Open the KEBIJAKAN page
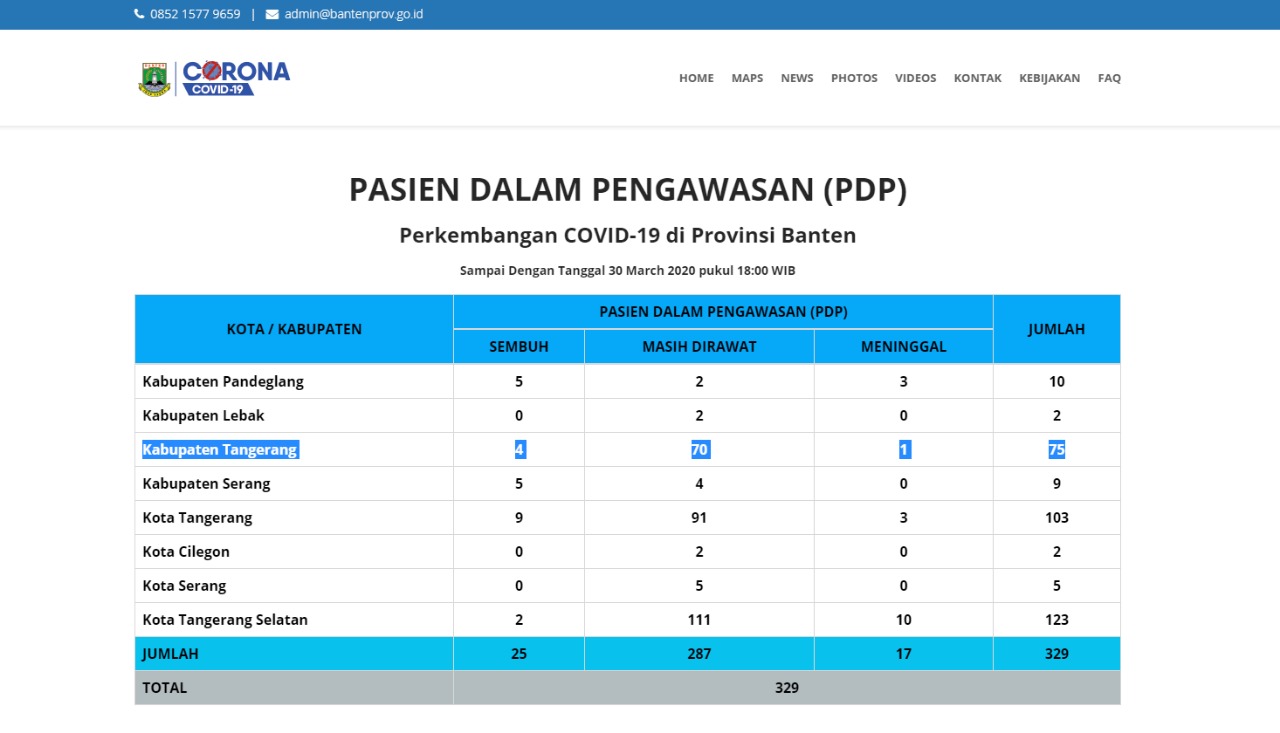Screen dimensions: 1280x733 1049,78
